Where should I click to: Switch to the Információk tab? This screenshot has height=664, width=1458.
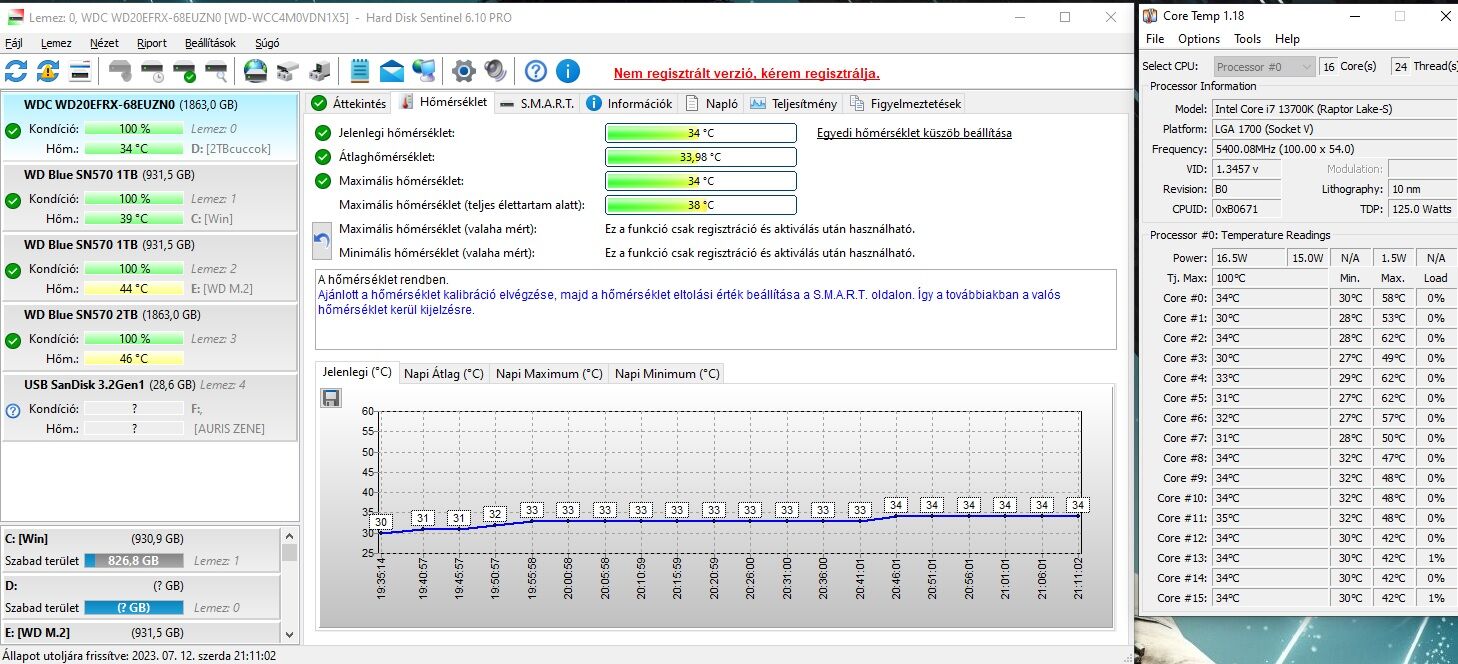(630, 103)
